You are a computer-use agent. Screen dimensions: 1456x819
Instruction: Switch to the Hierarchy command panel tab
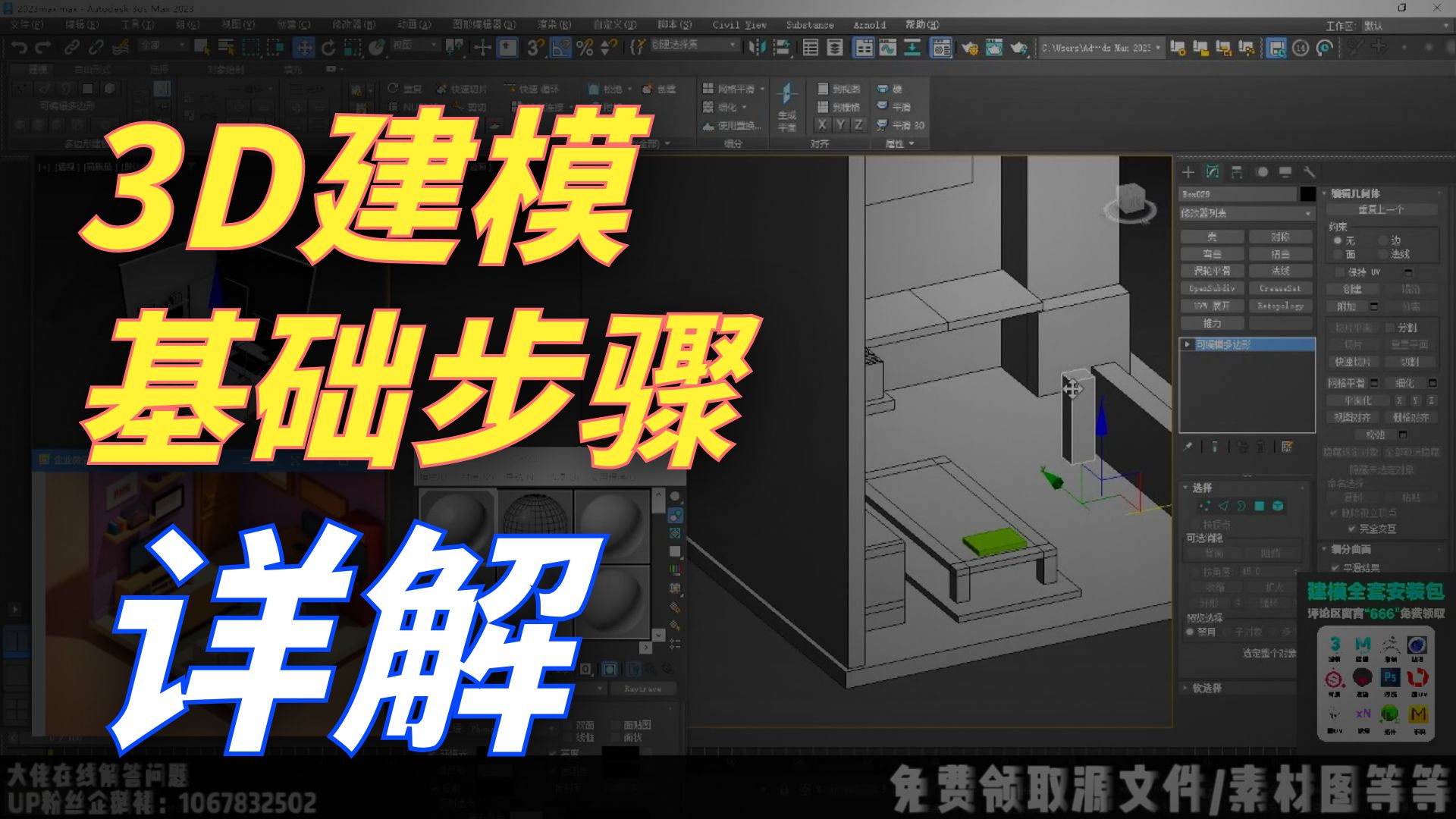[1237, 172]
